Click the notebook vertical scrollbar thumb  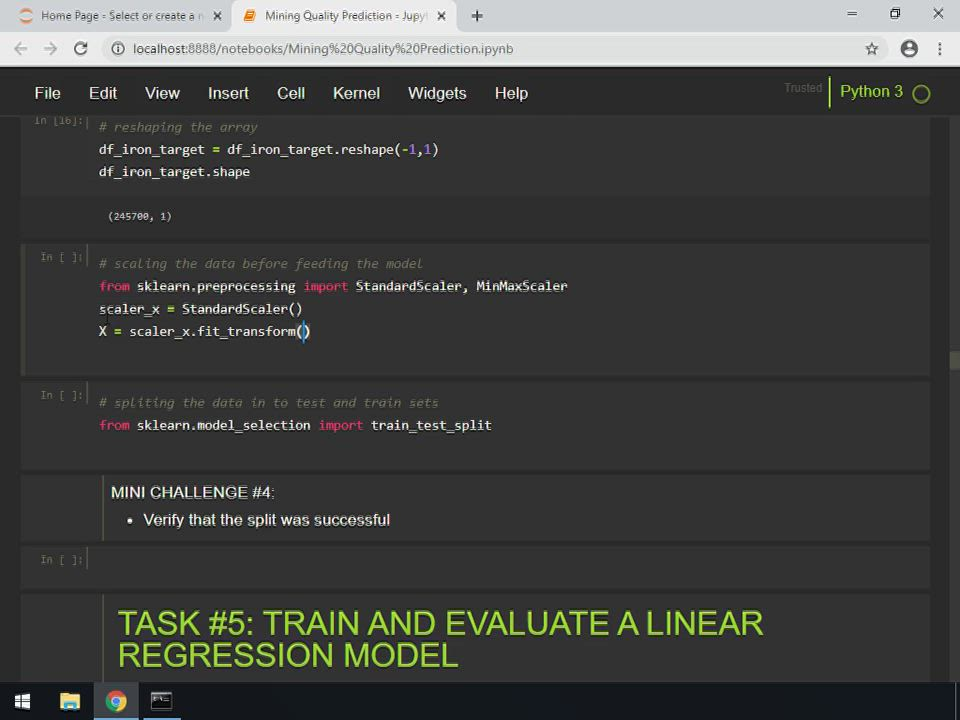(954, 361)
